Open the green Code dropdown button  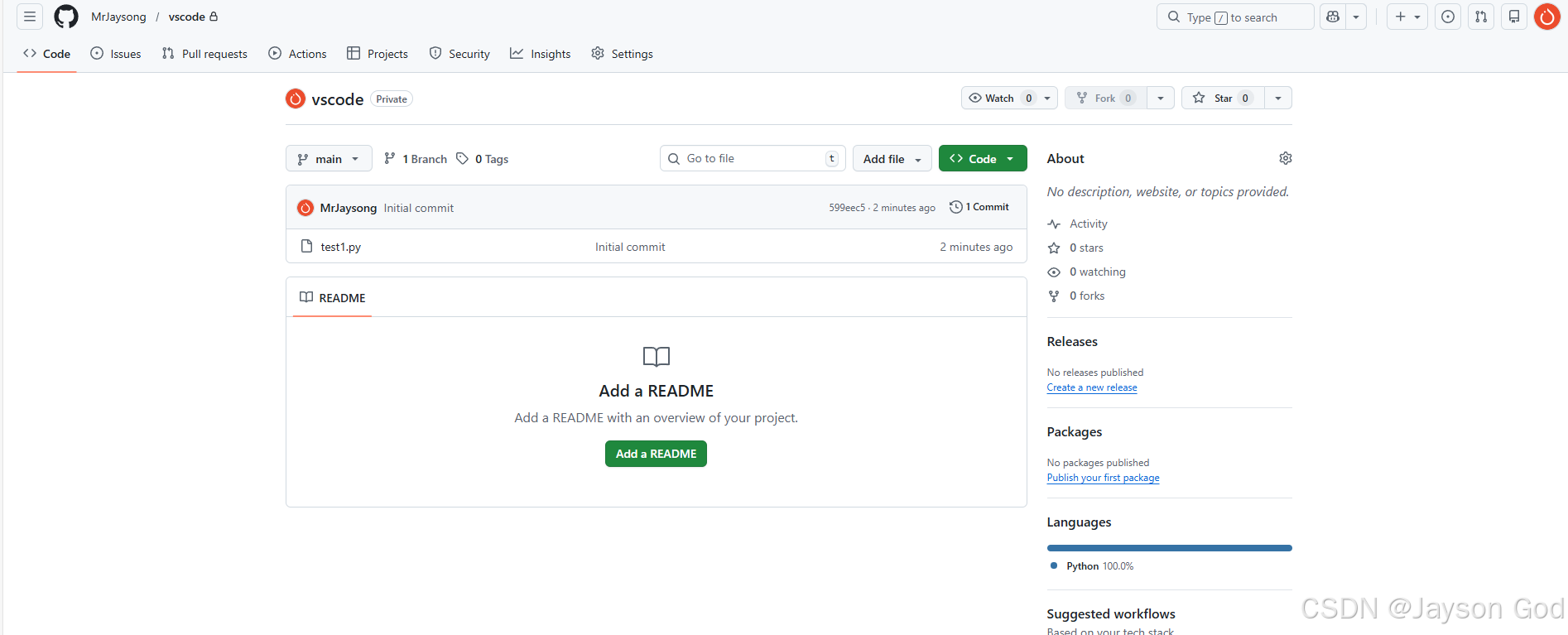pos(983,159)
